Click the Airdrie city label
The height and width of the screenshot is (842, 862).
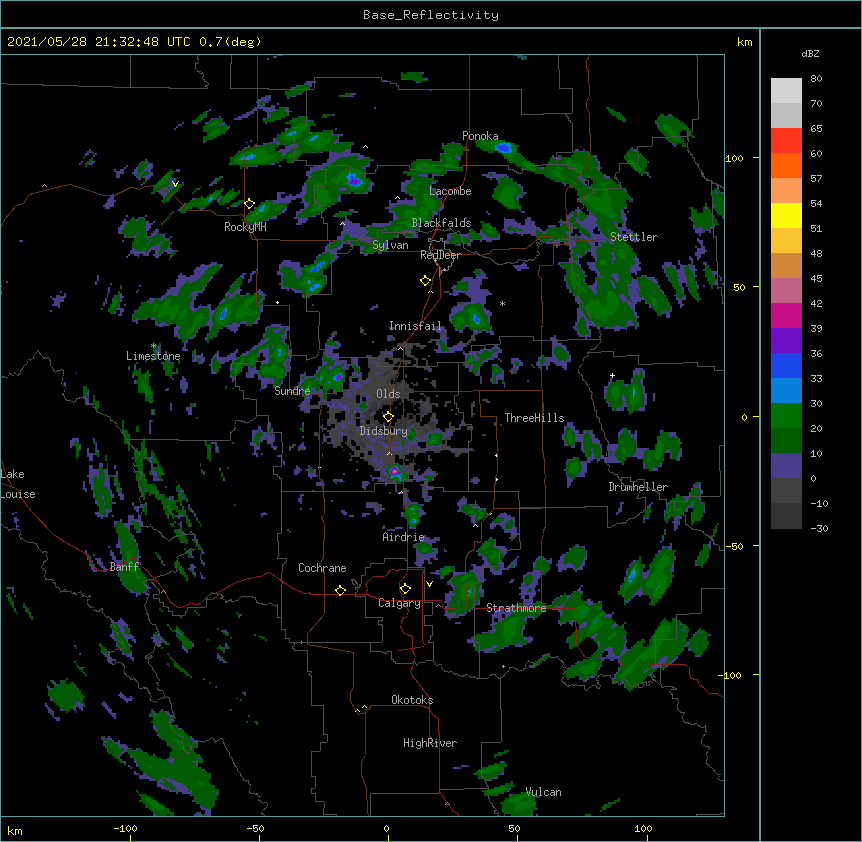(x=404, y=537)
